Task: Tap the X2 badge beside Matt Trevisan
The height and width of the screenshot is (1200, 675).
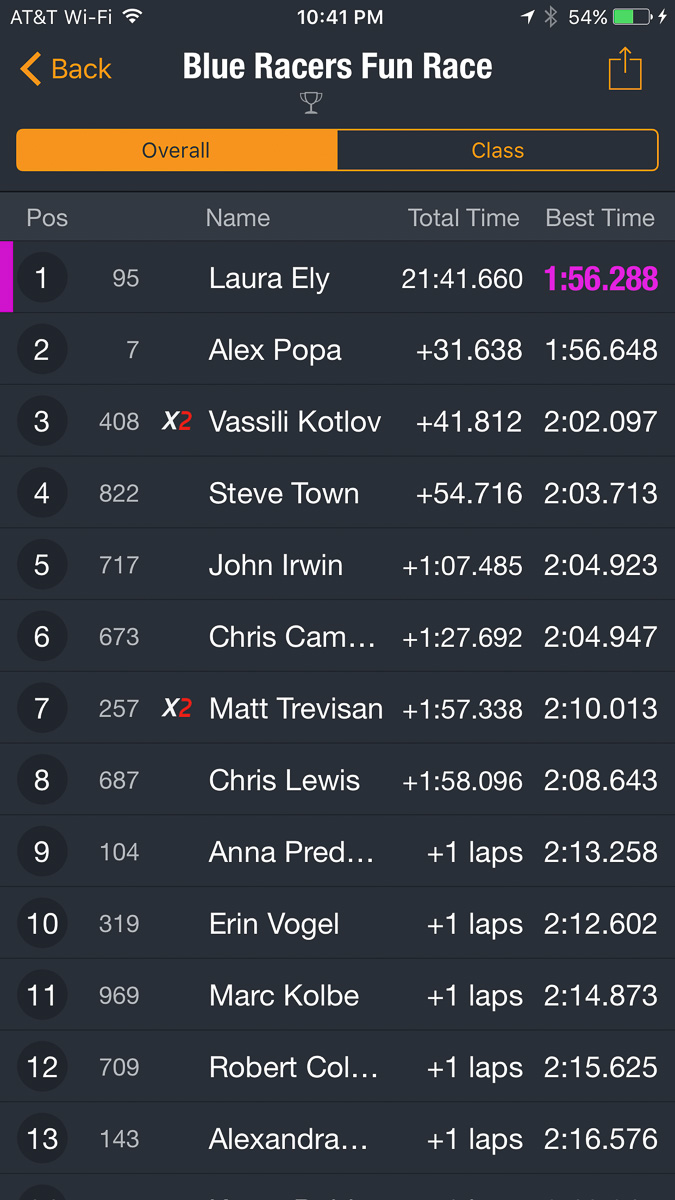Action: tap(177, 709)
